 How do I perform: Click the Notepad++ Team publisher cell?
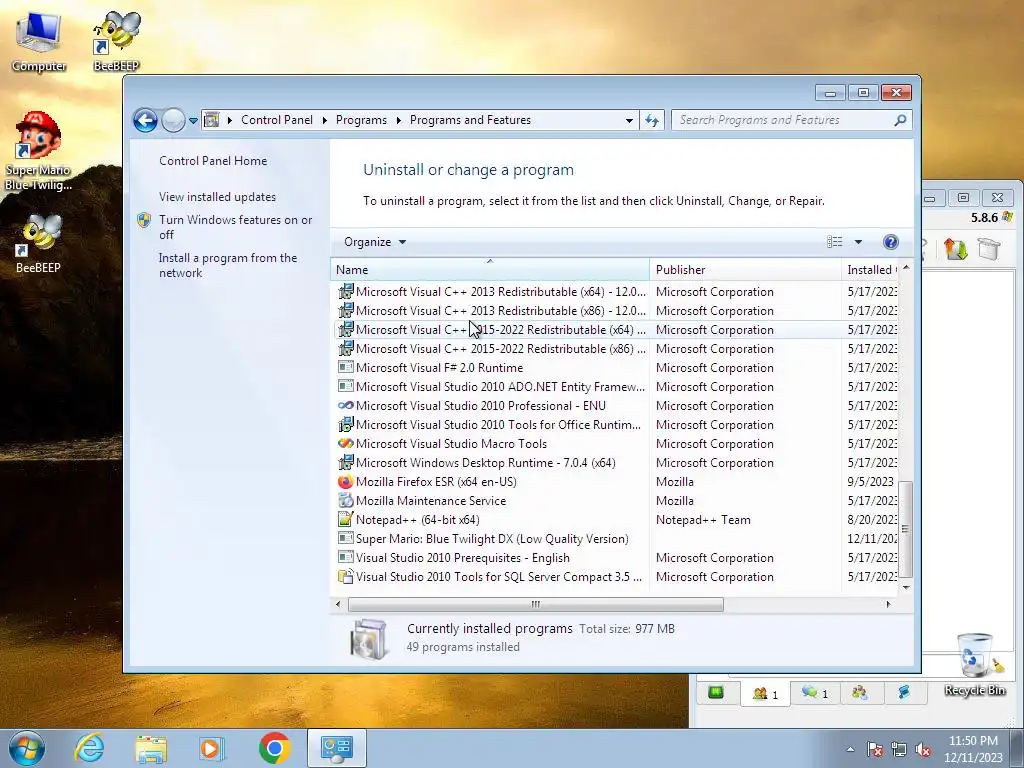pyautogui.click(x=703, y=520)
